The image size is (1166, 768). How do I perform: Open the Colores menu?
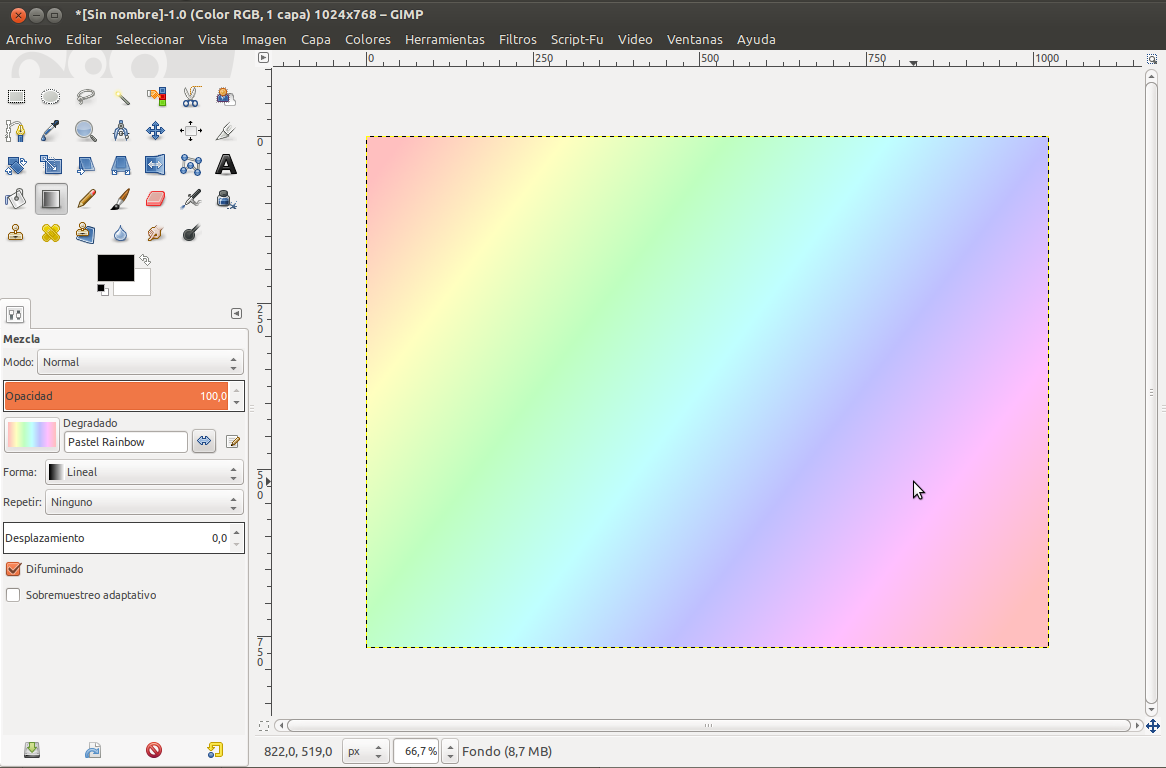pyautogui.click(x=367, y=39)
